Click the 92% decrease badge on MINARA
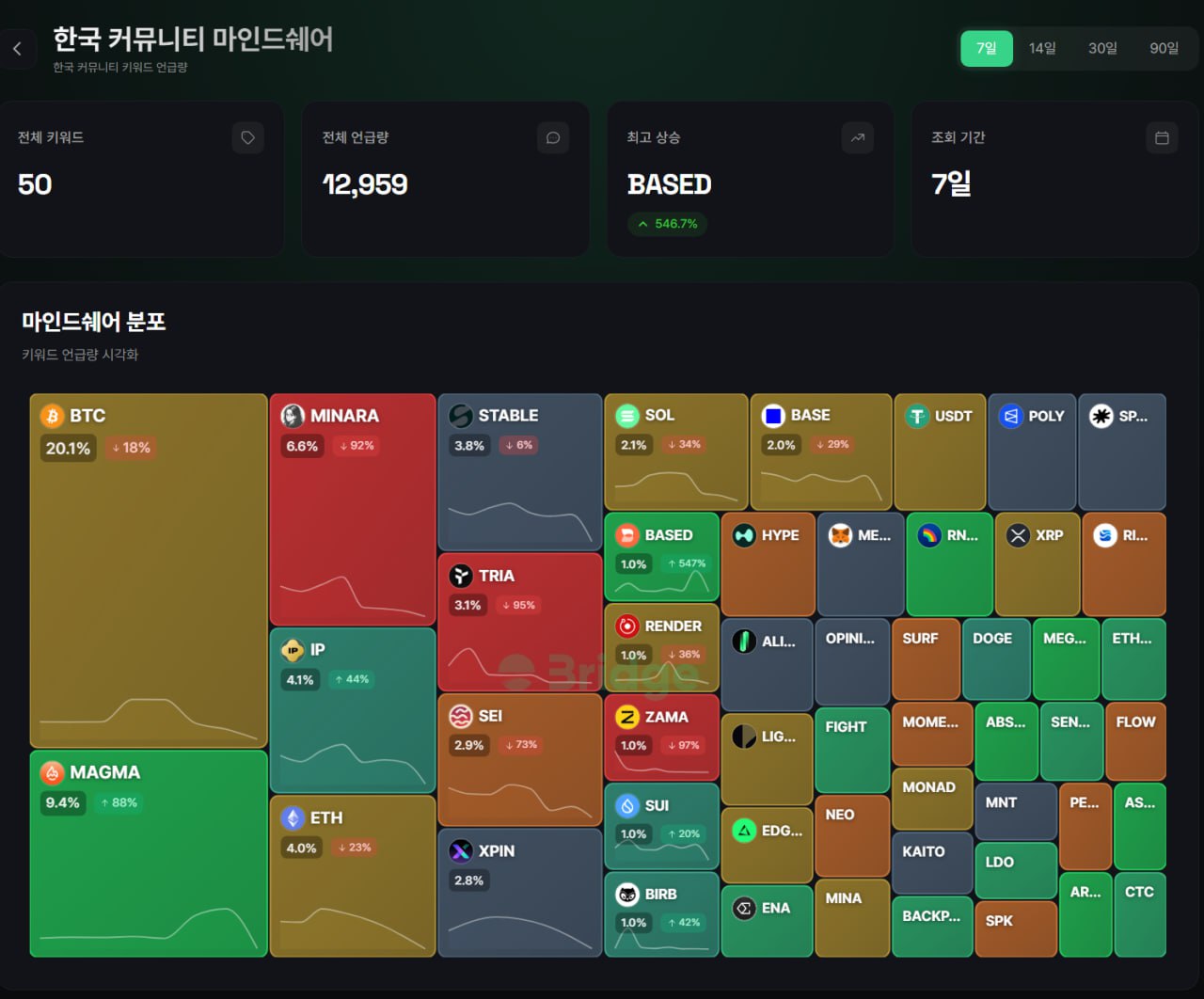Viewport: 1204px width, 999px height. pyautogui.click(x=356, y=446)
